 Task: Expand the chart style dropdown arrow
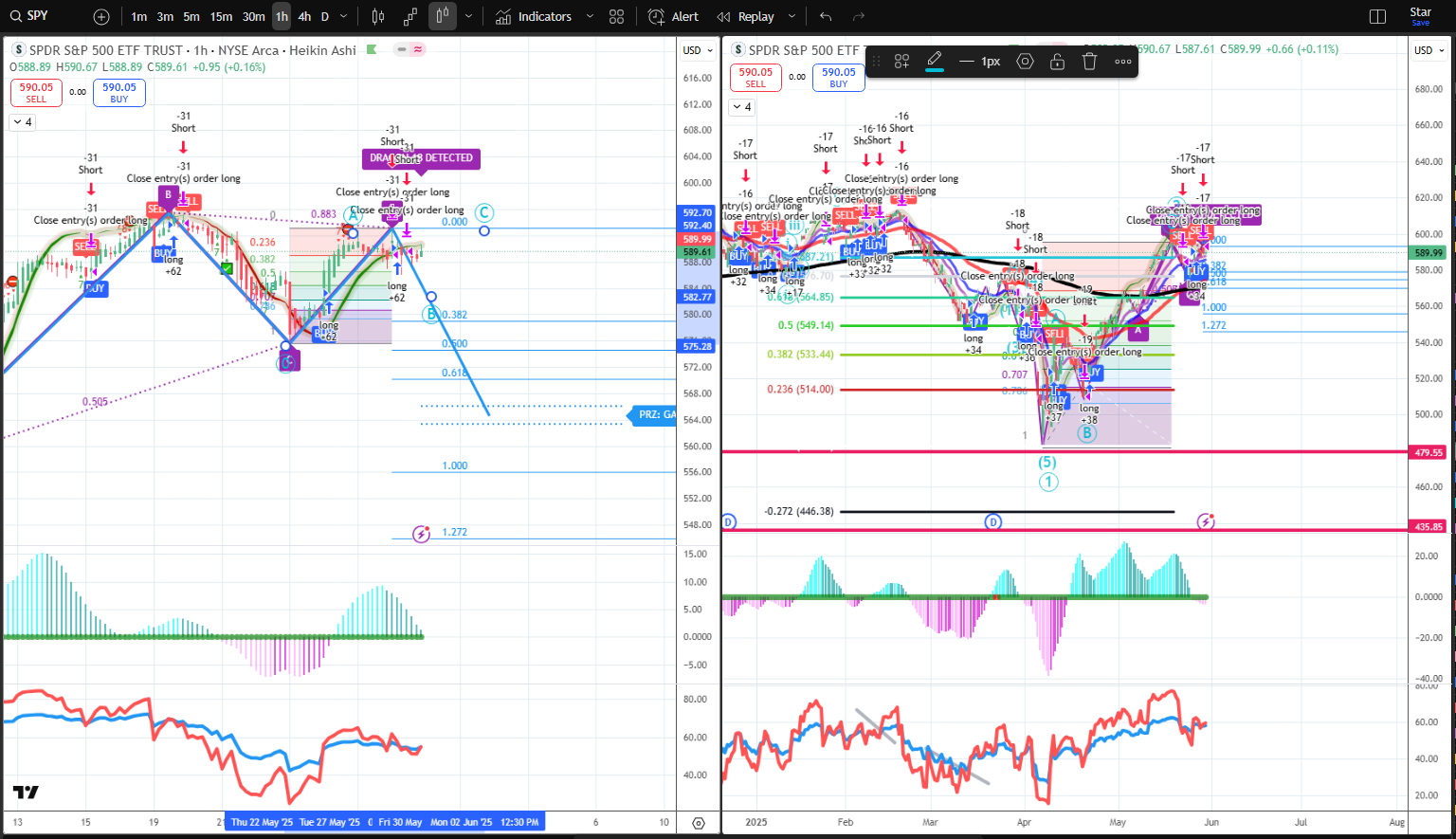468,17
